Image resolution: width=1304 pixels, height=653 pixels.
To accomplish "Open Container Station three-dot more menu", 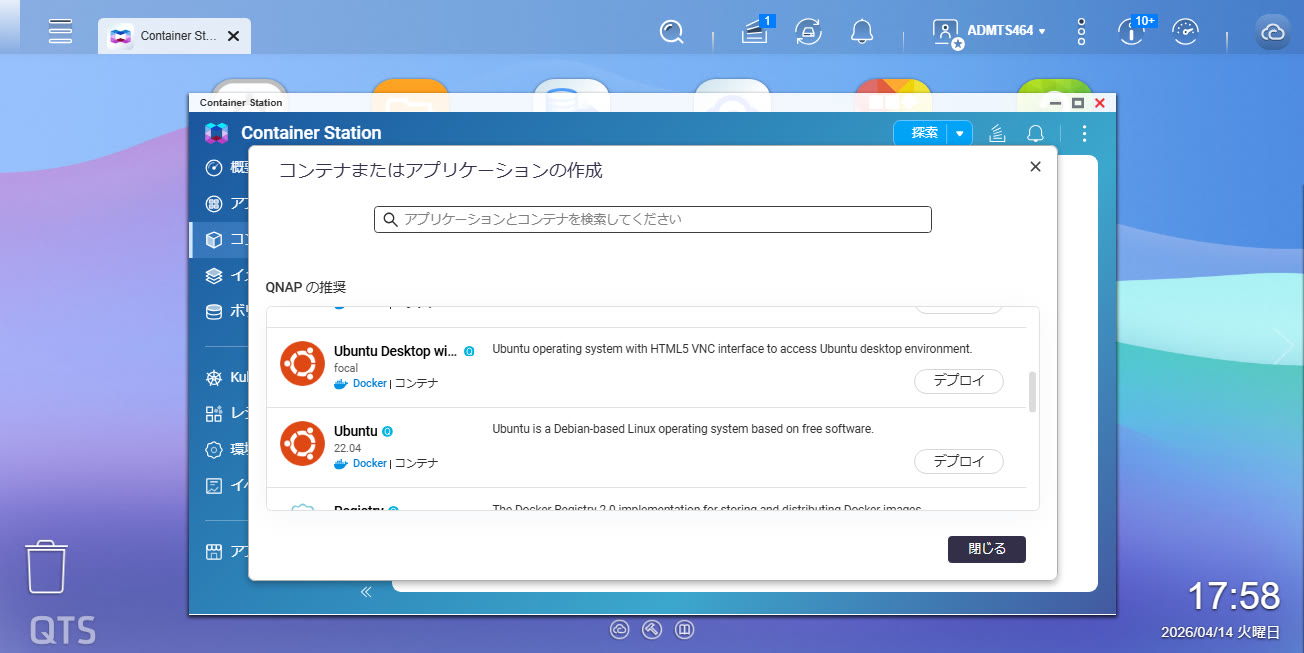I will (x=1084, y=133).
